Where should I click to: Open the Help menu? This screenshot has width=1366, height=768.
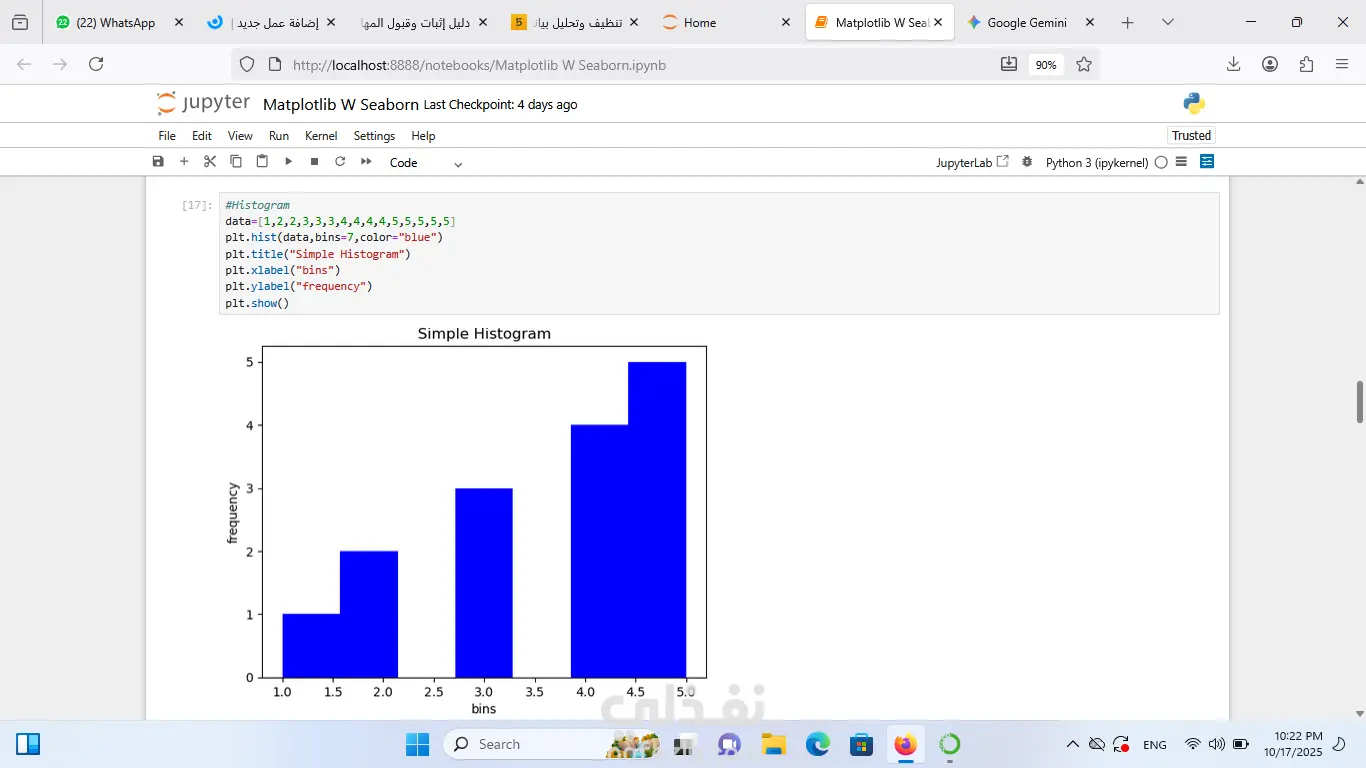click(423, 136)
